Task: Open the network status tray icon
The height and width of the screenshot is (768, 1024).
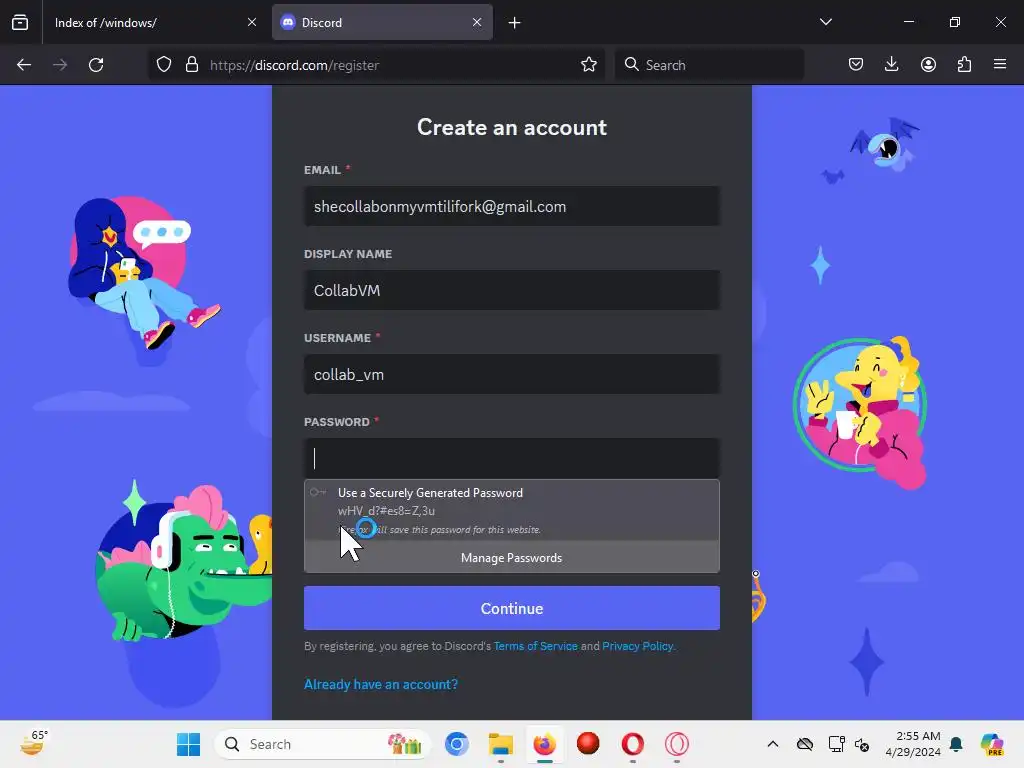Action: tap(837, 744)
